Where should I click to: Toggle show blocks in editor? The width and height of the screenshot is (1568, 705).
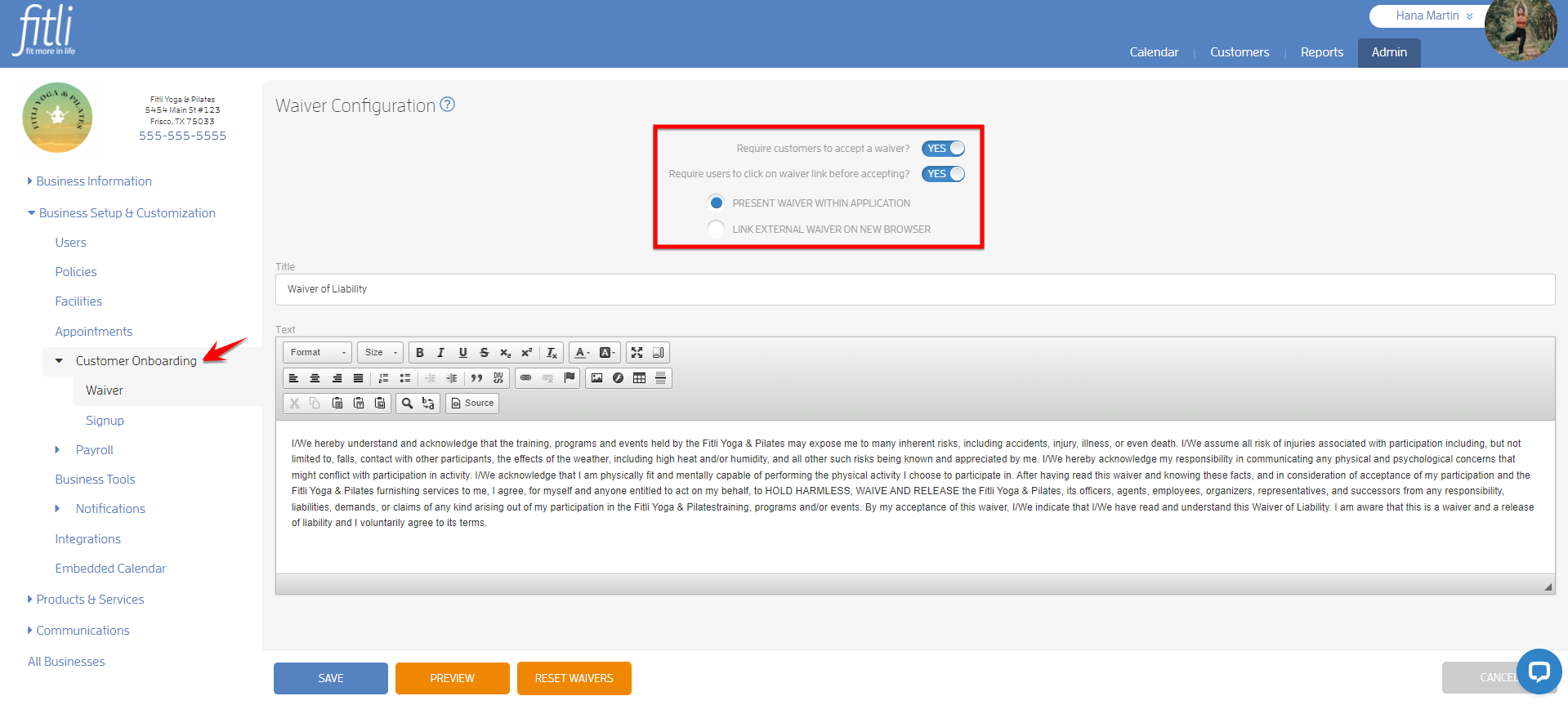pos(658,353)
